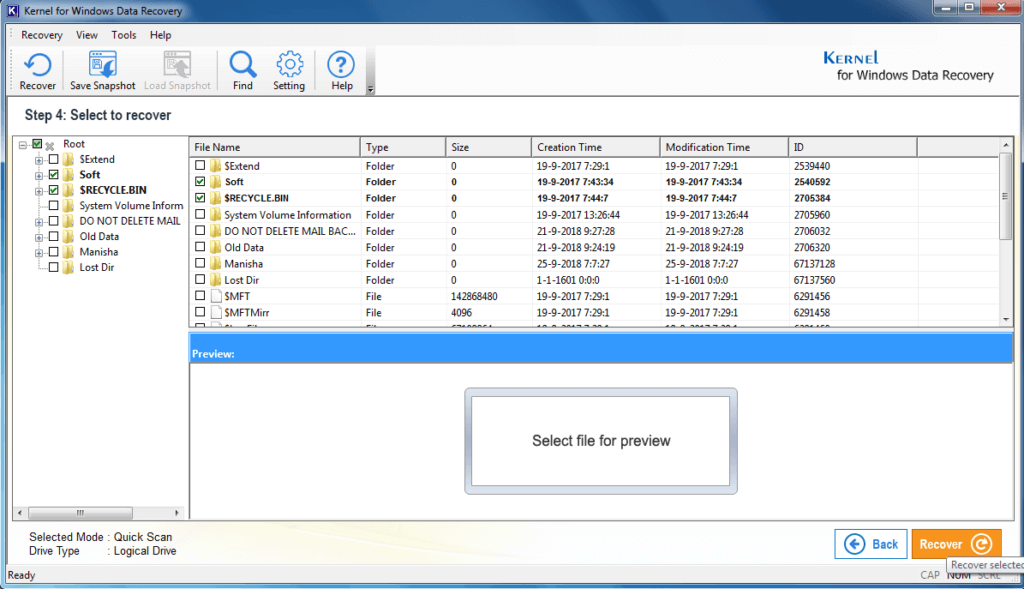Open the Find tool
This screenshot has height=589, width=1024.
[x=243, y=68]
